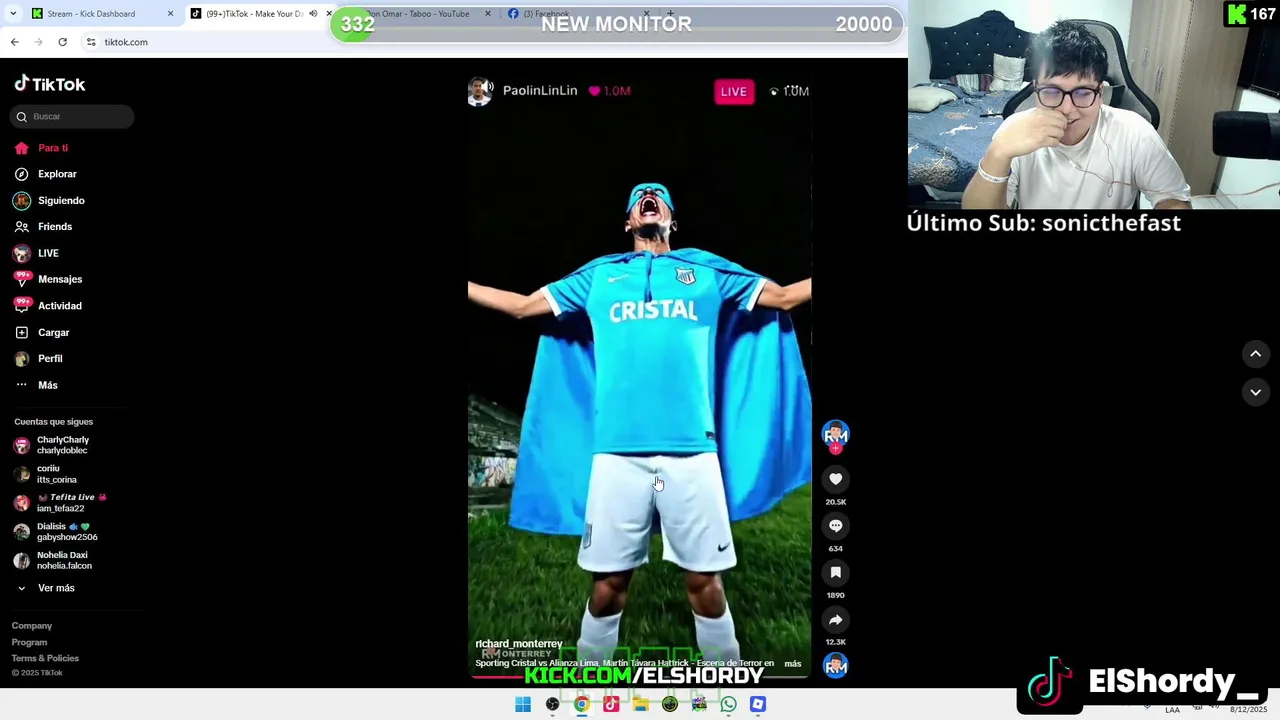Open TikTok app from taskbar

611,705
